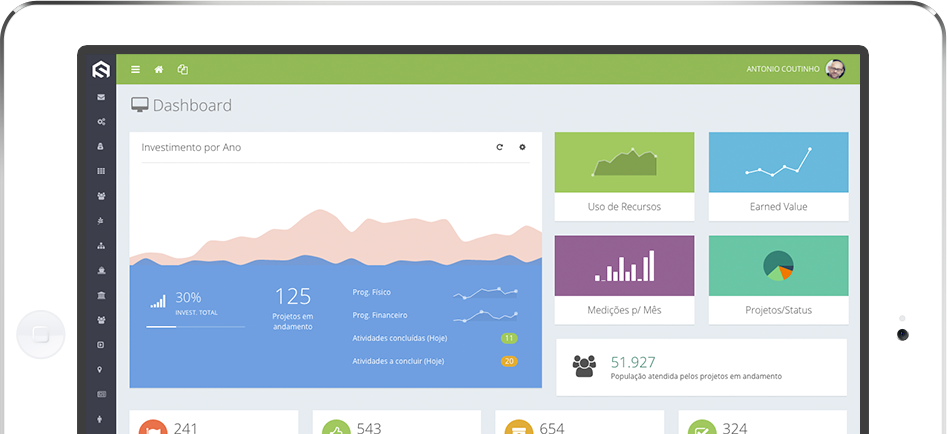Click the green thumbs-up icon beside 543

coord(336,427)
